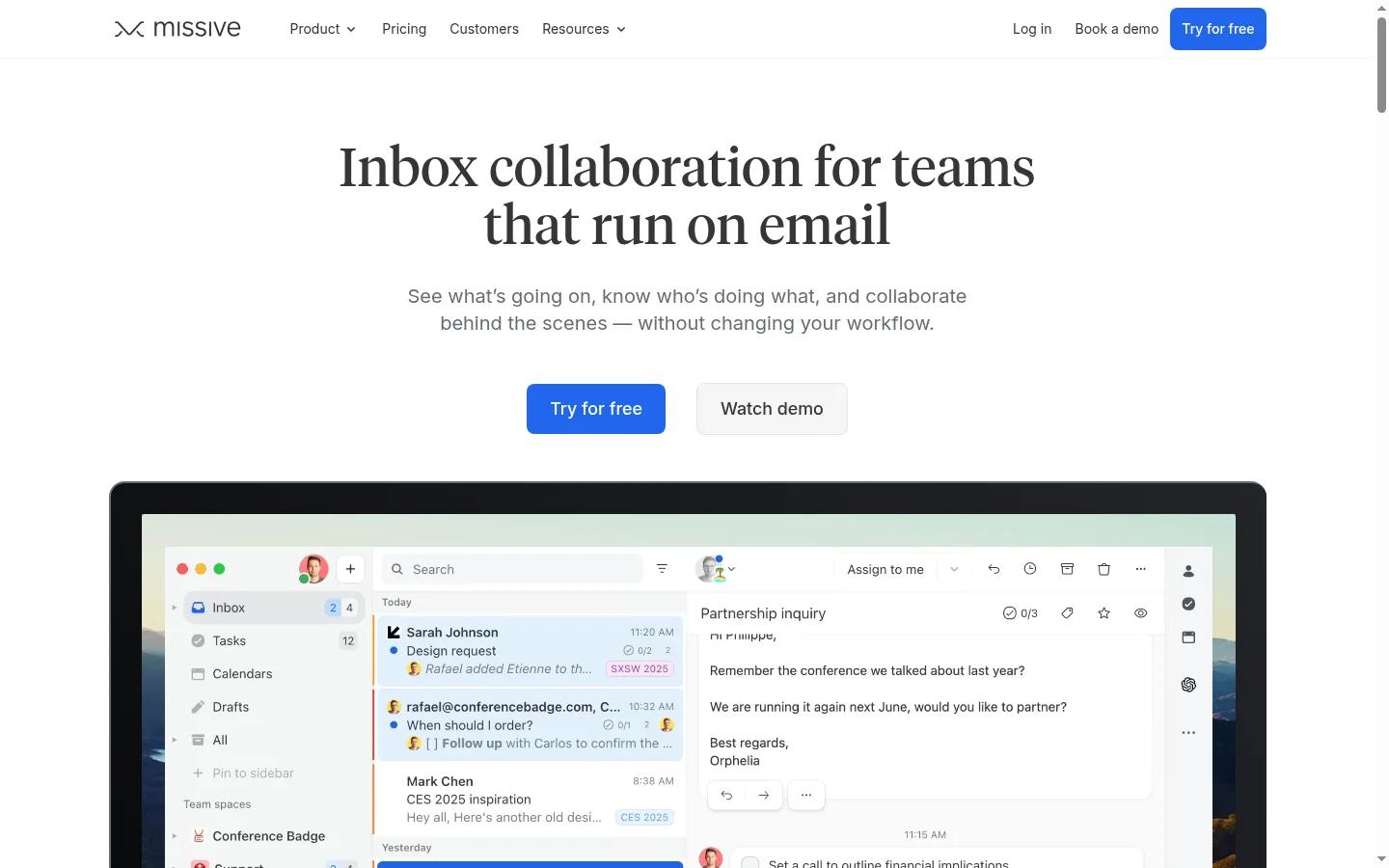Open the OpenAI integration icon
Viewport: 1389px width, 868px height.
click(1188, 685)
